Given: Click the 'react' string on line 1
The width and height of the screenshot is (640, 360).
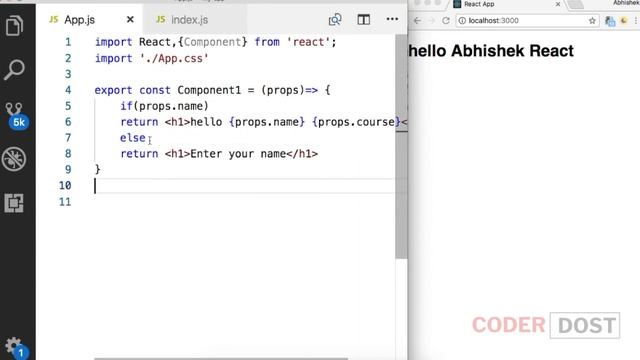Looking at the screenshot, I should tap(308, 42).
